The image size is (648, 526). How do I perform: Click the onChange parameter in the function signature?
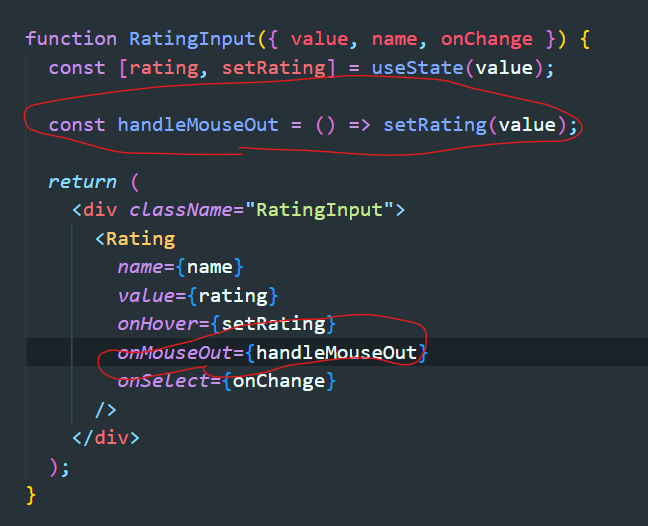tap(486, 39)
